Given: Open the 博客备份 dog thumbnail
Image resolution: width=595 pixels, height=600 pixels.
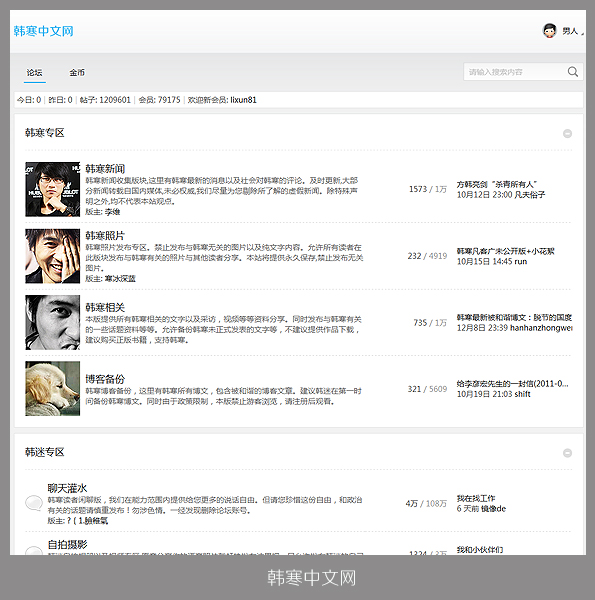Looking at the screenshot, I should (x=52, y=388).
